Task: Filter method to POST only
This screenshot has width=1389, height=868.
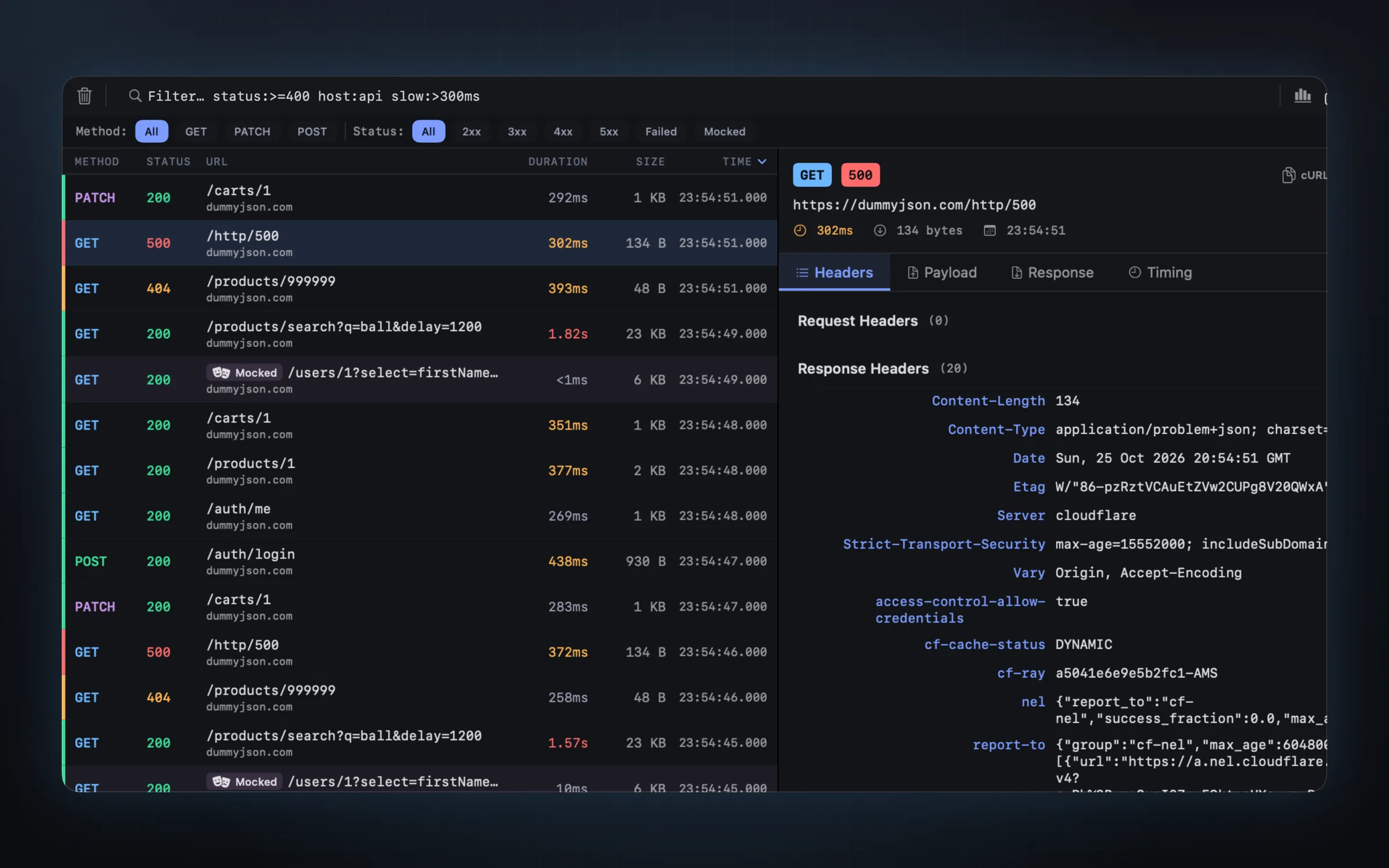Action: click(312, 131)
